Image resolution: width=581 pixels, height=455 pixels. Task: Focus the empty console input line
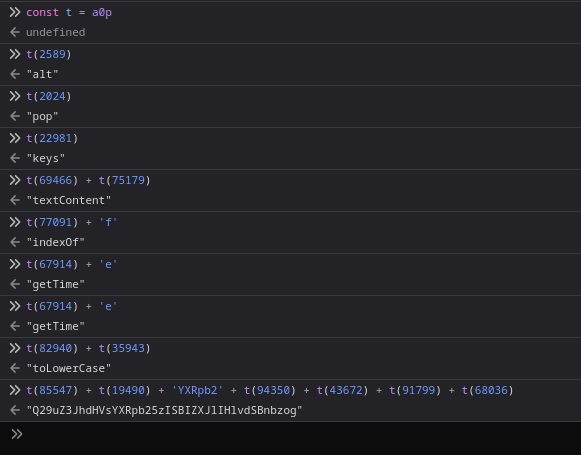click(290, 434)
